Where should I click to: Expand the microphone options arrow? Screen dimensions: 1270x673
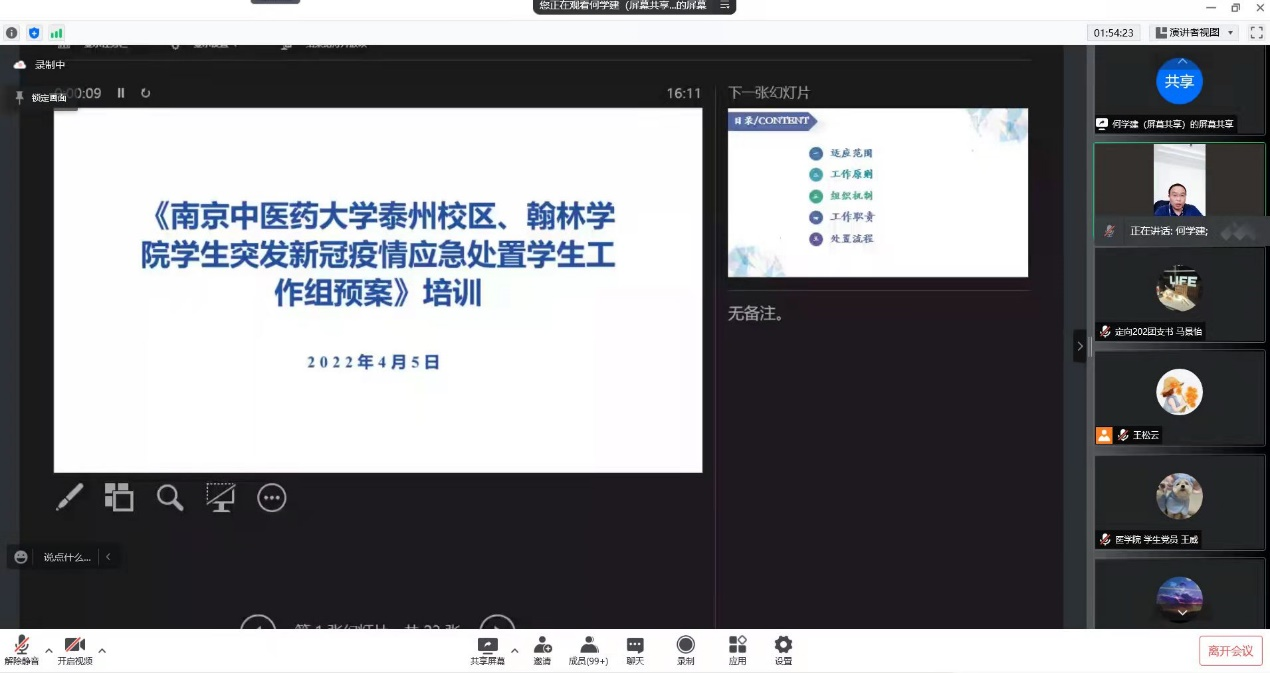click(x=49, y=650)
